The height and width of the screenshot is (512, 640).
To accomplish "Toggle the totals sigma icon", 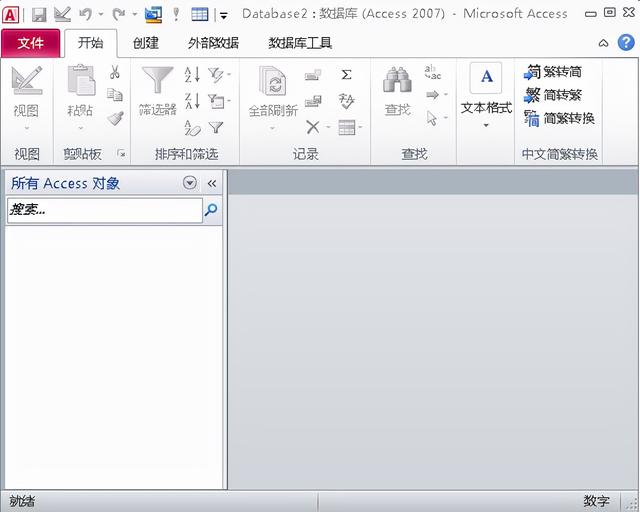I will (x=347, y=75).
